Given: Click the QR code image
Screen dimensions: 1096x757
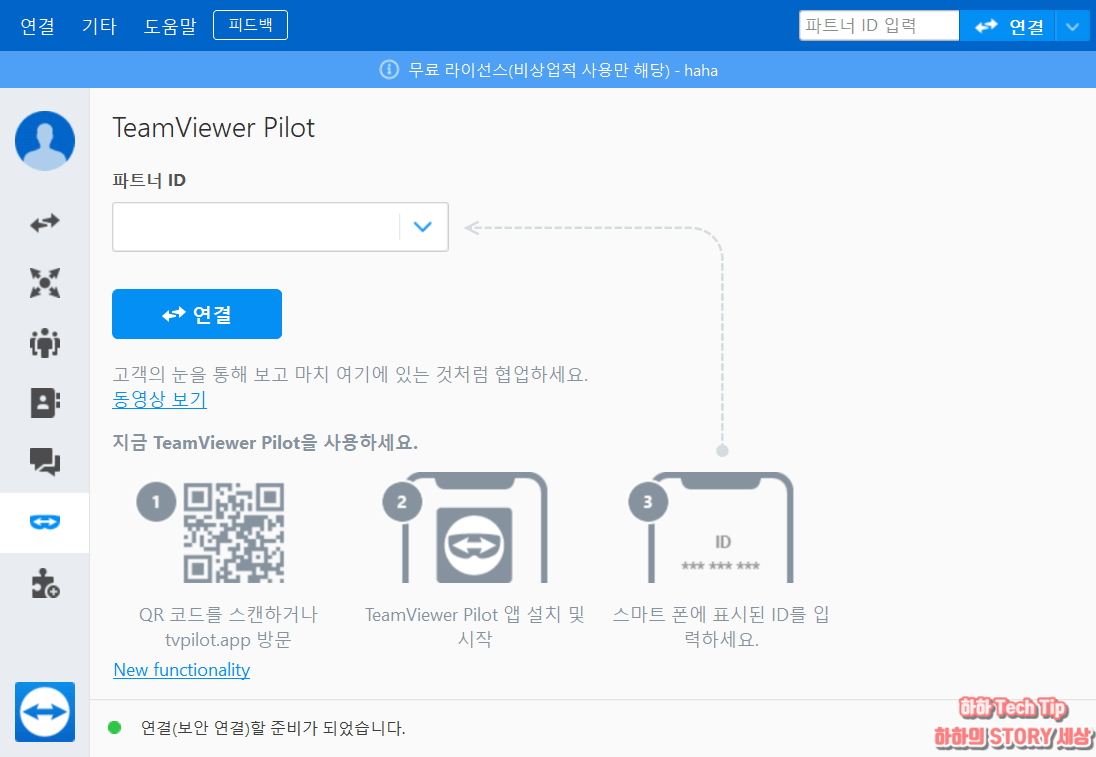Looking at the screenshot, I should (x=233, y=533).
